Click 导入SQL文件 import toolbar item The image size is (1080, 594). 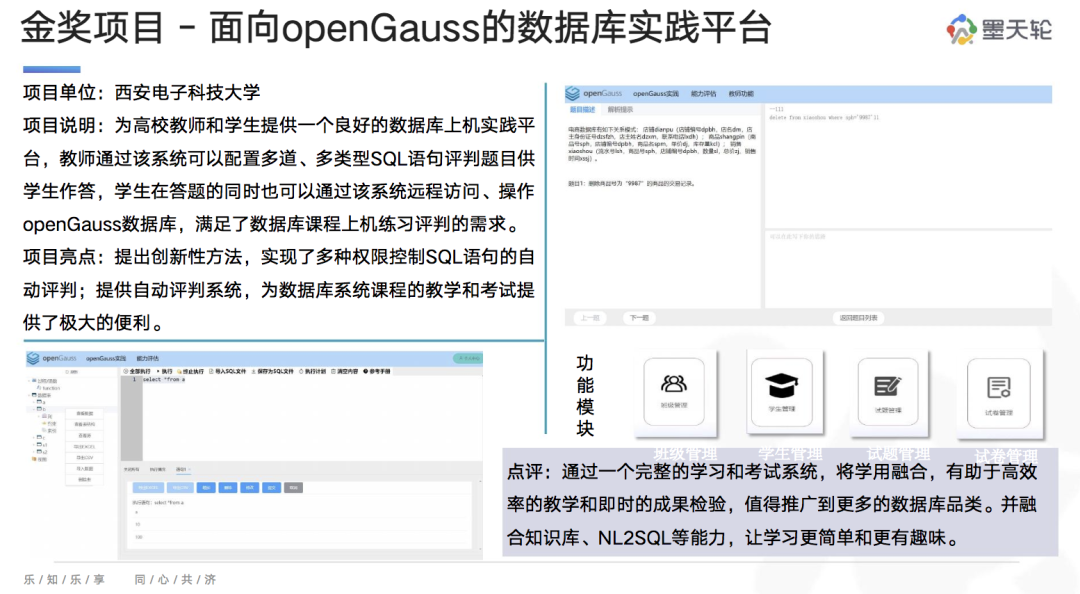click(x=227, y=371)
